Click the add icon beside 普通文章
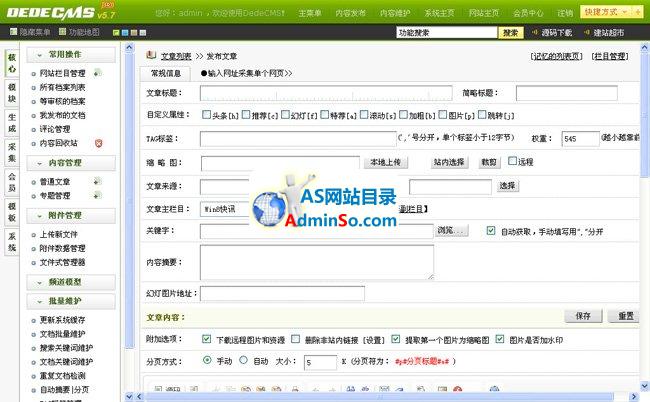The height and width of the screenshot is (402, 650). [97, 181]
